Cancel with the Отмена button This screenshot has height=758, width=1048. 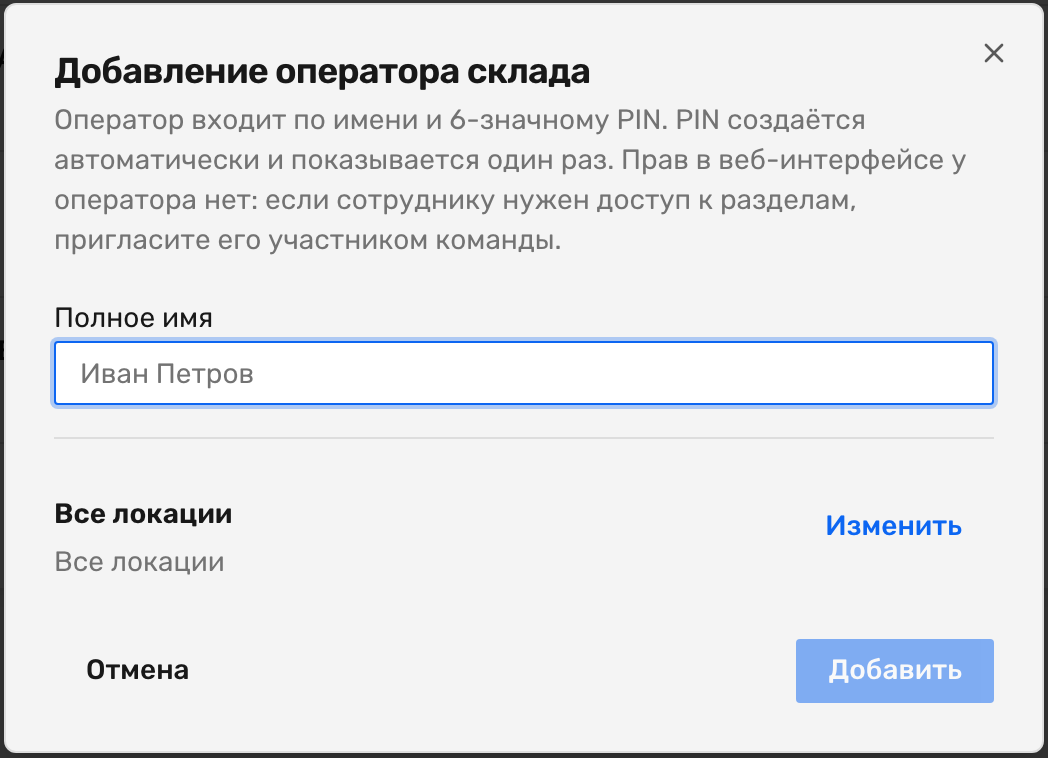(138, 670)
